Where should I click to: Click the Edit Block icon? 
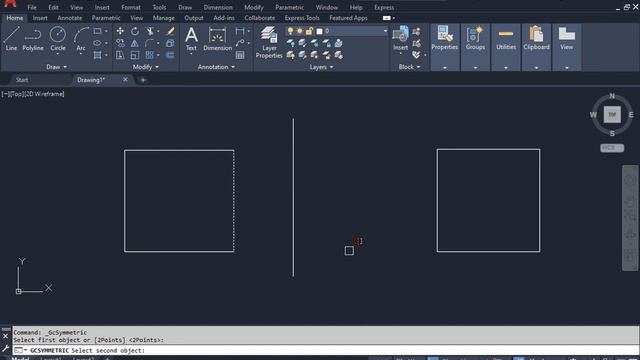click(416, 43)
